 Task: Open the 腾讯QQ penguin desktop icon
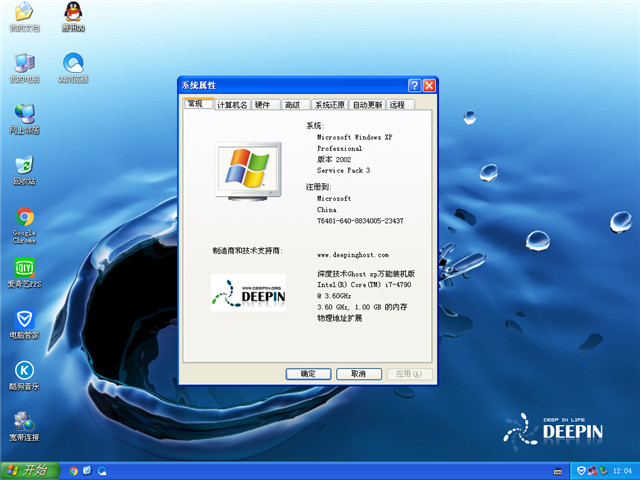(72, 14)
